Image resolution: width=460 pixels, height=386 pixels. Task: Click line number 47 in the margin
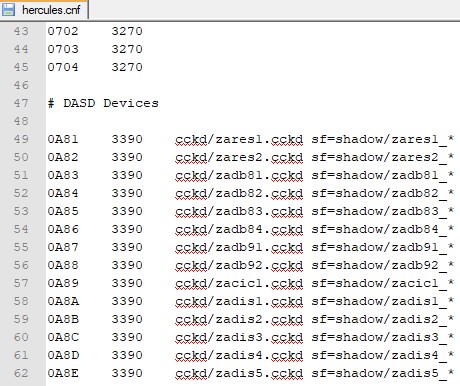[x=21, y=103]
